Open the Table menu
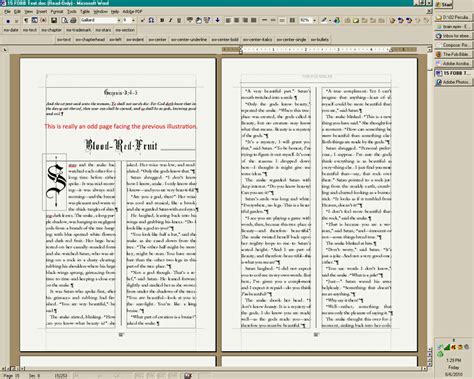The height and width of the screenshot is (379, 474). (x=85, y=11)
